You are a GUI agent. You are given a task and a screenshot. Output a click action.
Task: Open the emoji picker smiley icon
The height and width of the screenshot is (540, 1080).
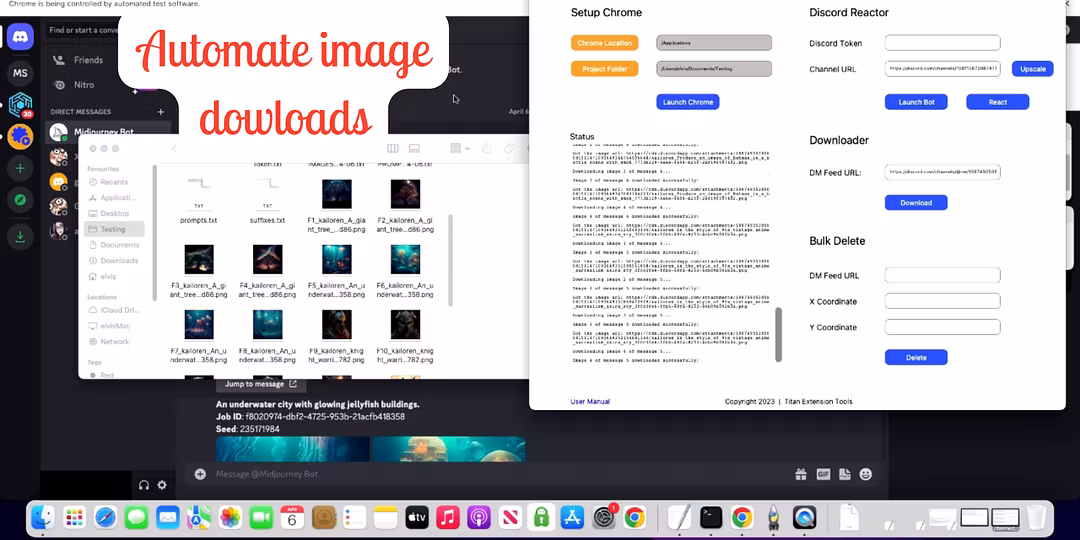coord(866,474)
